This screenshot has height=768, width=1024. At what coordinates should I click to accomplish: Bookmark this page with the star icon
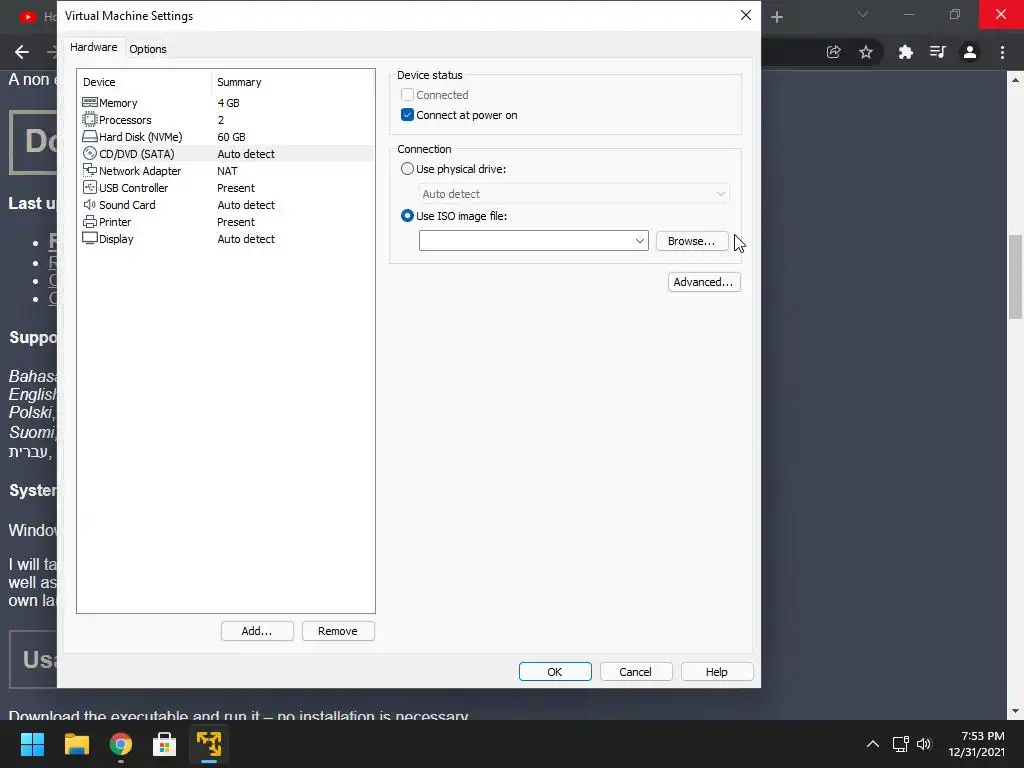[x=866, y=52]
